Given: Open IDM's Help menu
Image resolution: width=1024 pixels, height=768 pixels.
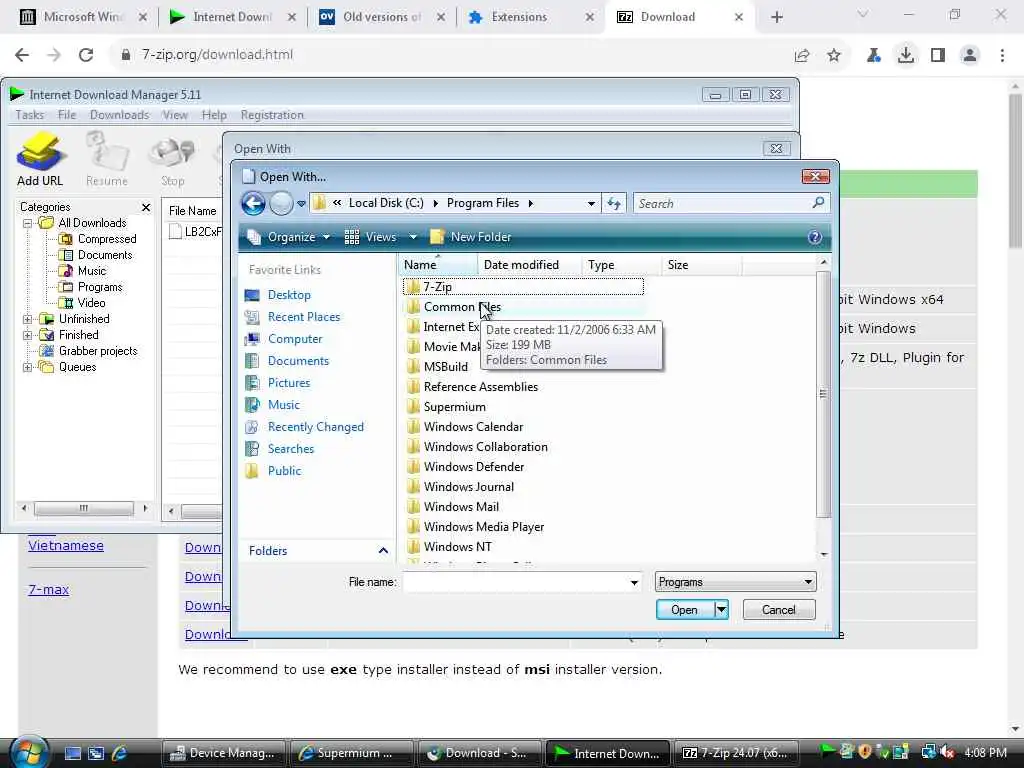Looking at the screenshot, I should pyautogui.click(x=214, y=115).
